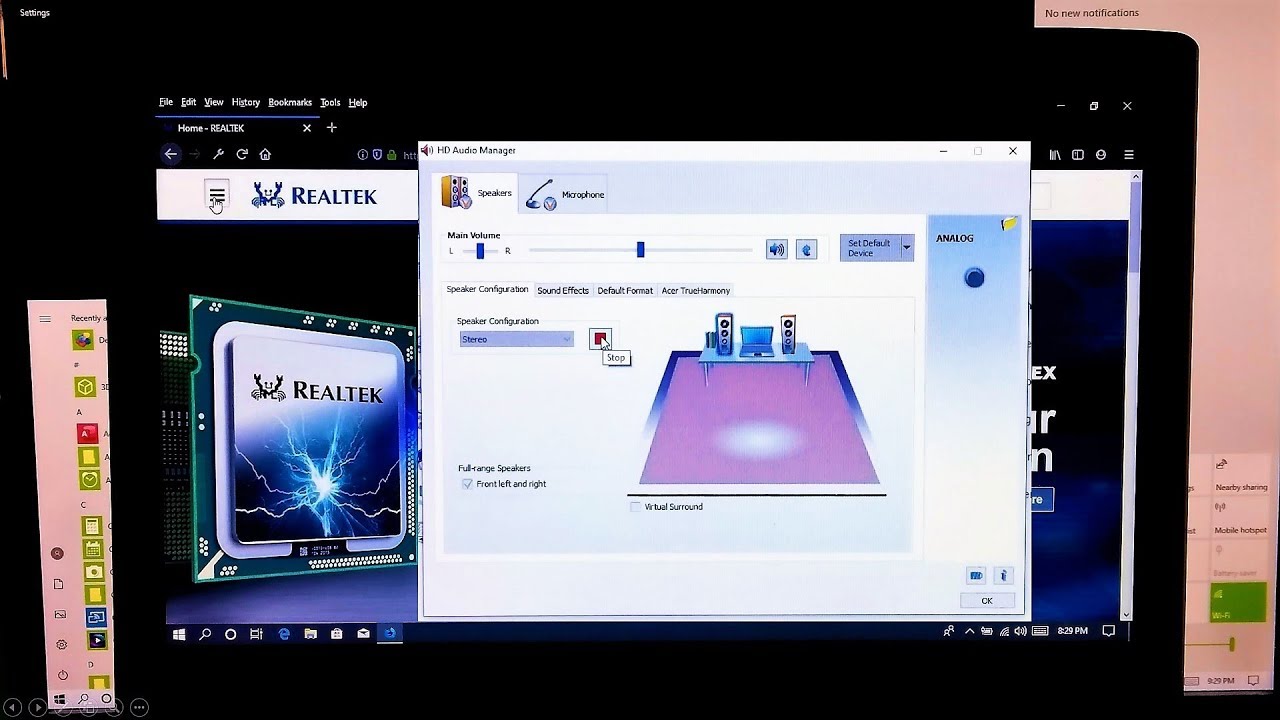This screenshot has width=1280, height=720.
Task: Open the View menu in the browser
Action: 214,102
